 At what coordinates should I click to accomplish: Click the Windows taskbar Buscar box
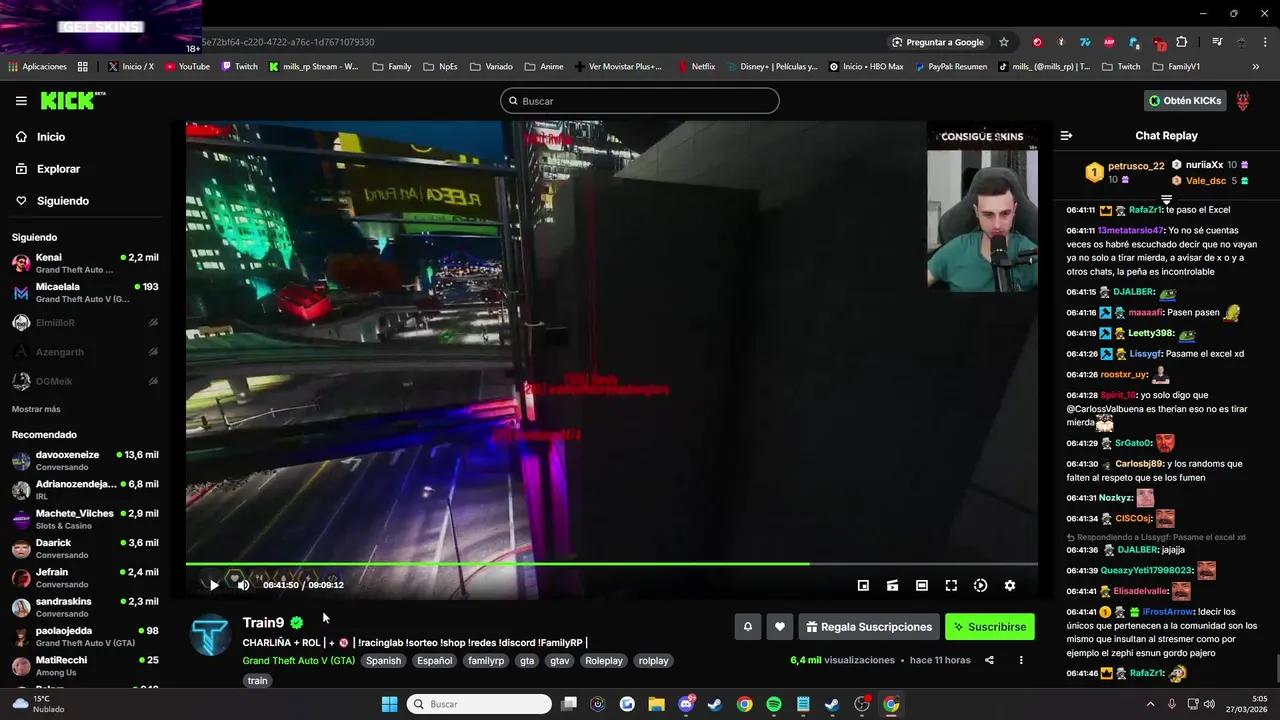click(479, 704)
